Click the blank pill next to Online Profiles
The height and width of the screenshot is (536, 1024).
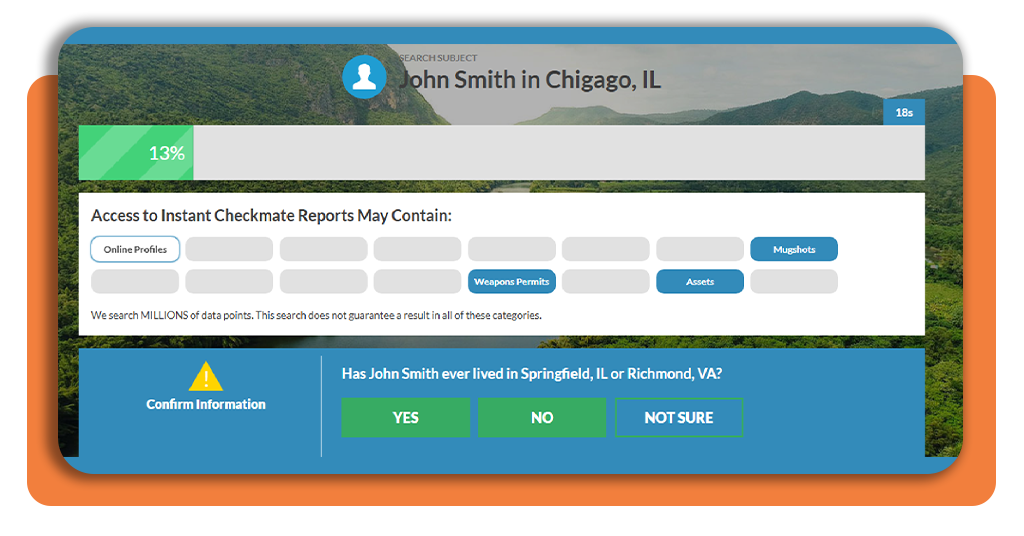coord(229,249)
